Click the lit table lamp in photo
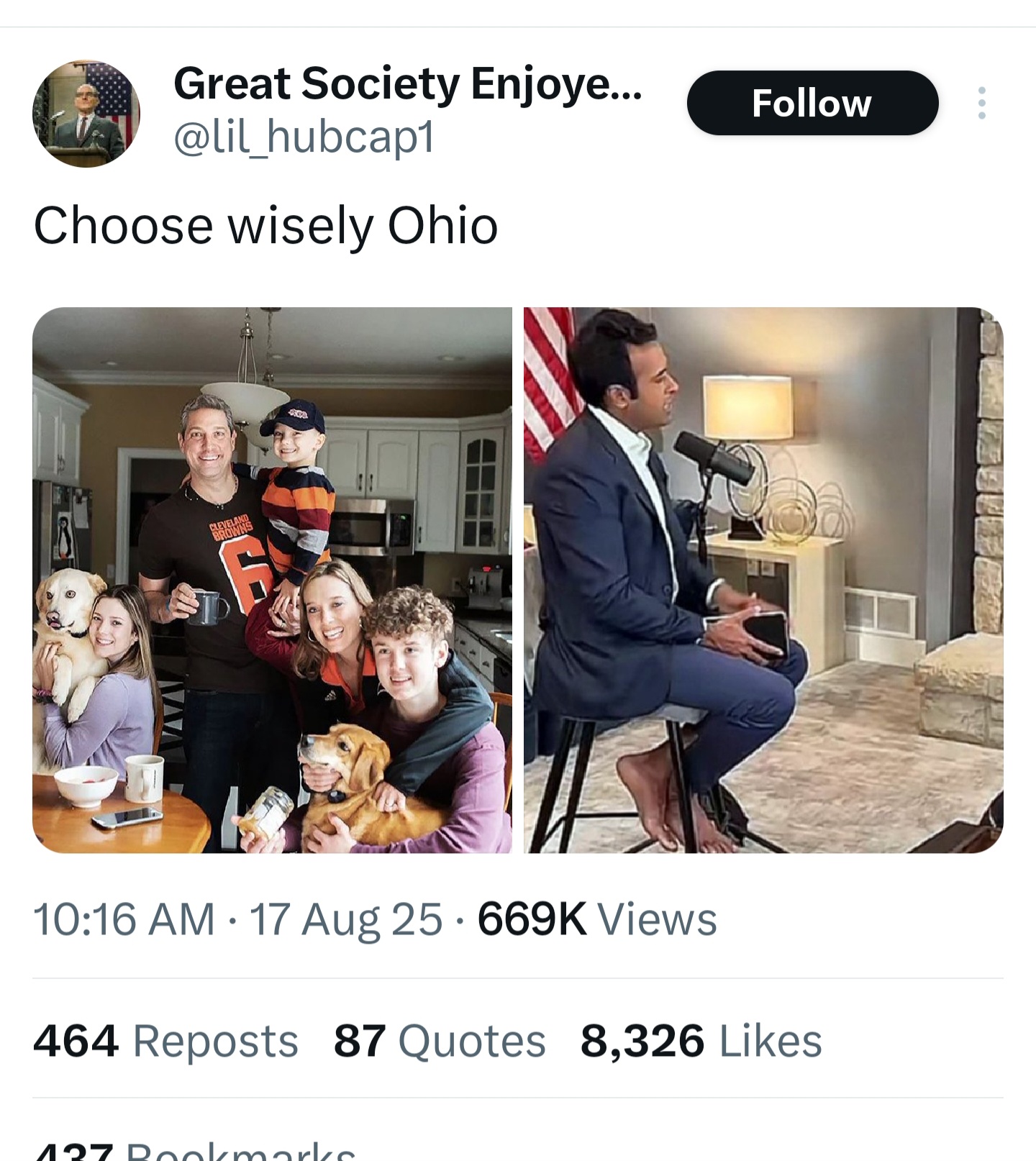The image size is (1036, 1161). point(748,409)
